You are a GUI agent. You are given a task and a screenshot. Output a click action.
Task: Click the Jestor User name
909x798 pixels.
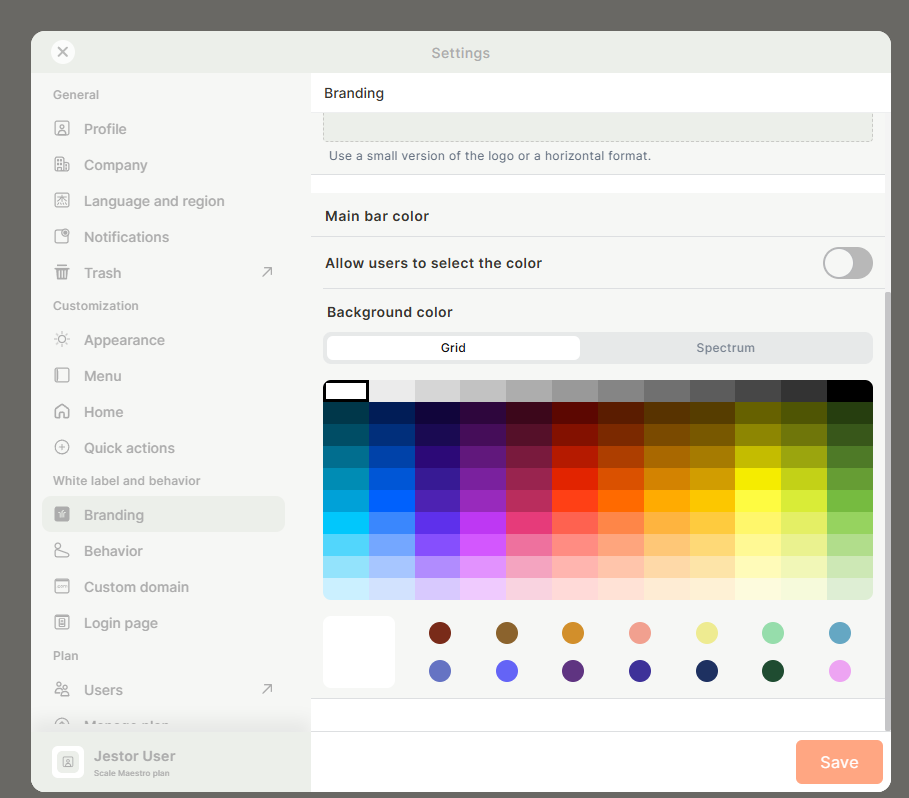(134, 756)
